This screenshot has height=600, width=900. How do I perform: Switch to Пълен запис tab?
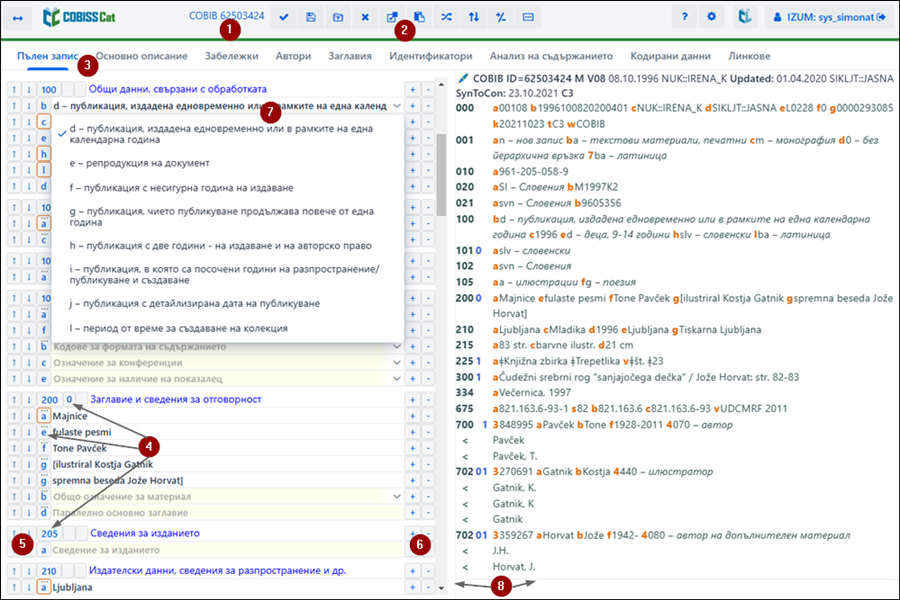pos(48,56)
